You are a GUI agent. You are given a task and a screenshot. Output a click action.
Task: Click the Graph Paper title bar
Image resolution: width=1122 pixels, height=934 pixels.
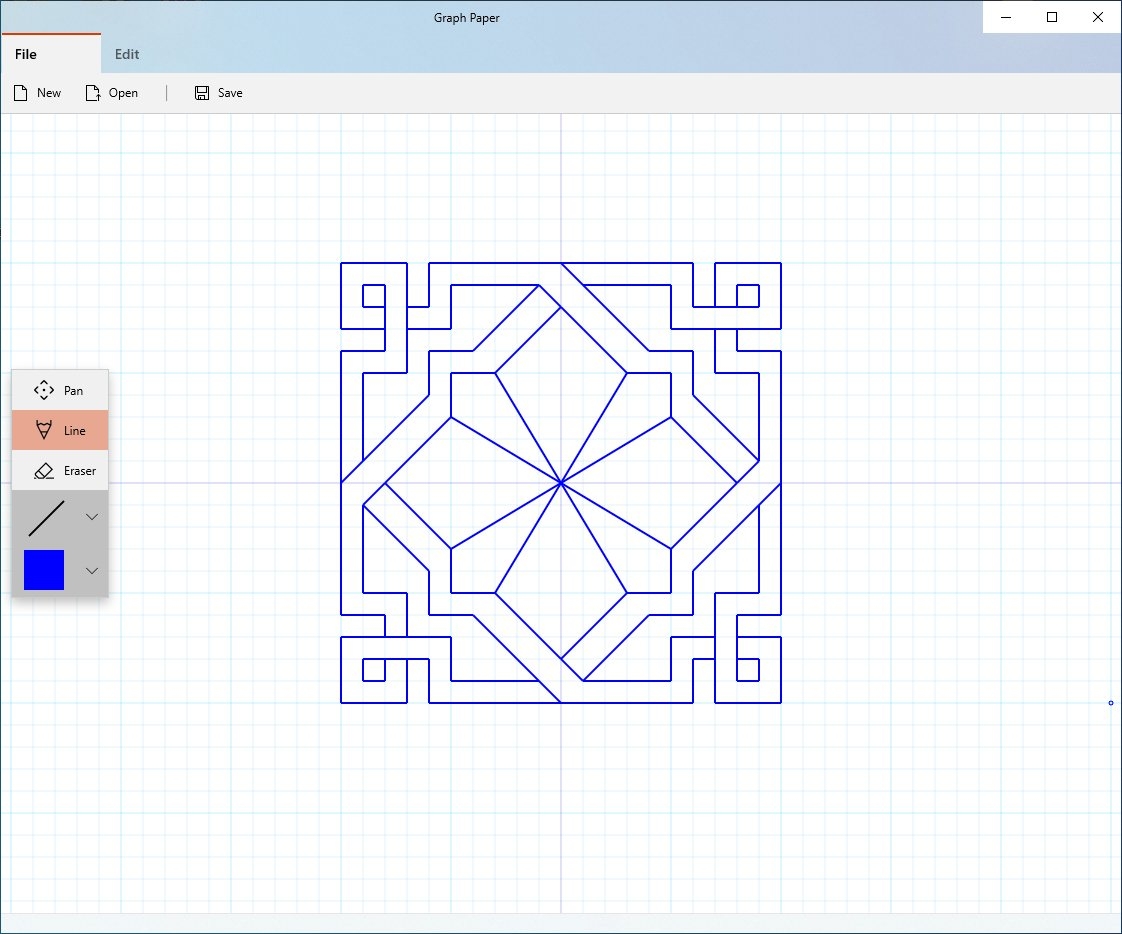coord(466,17)
